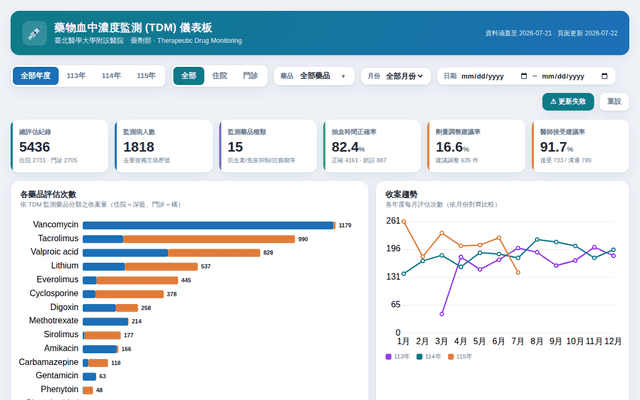640x400 pixels.
Task: Click the 115年 January data point
Action: click(x=404, y=222)
